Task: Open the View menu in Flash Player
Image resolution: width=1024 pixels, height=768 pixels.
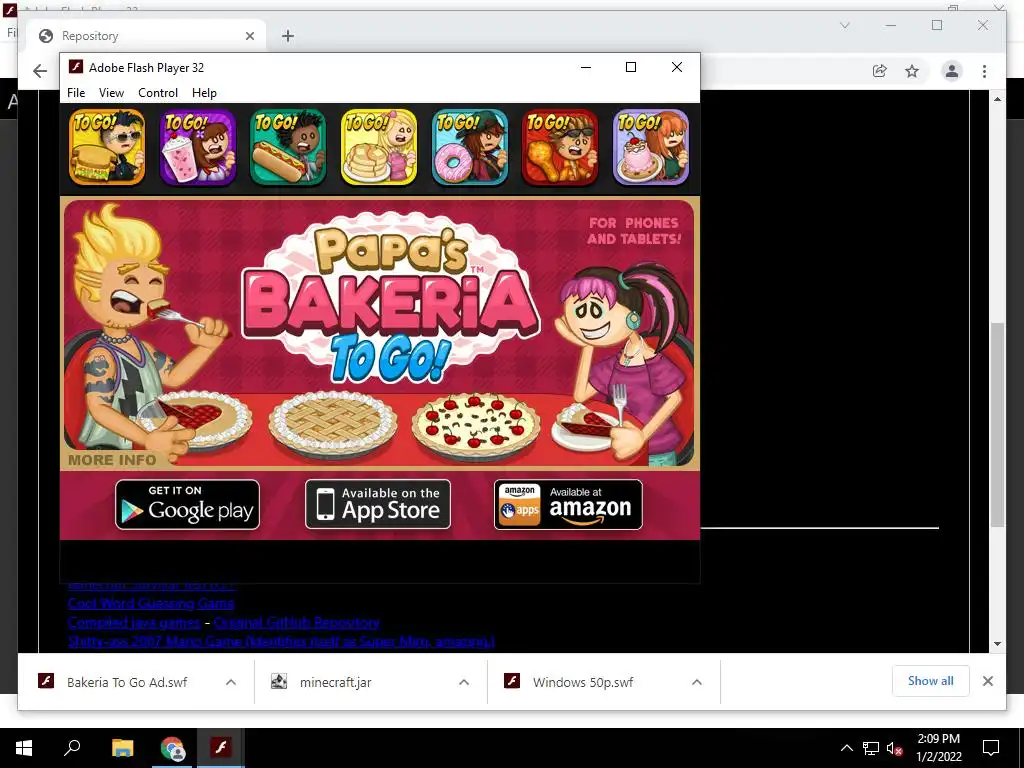Action: tap(111, 93)
